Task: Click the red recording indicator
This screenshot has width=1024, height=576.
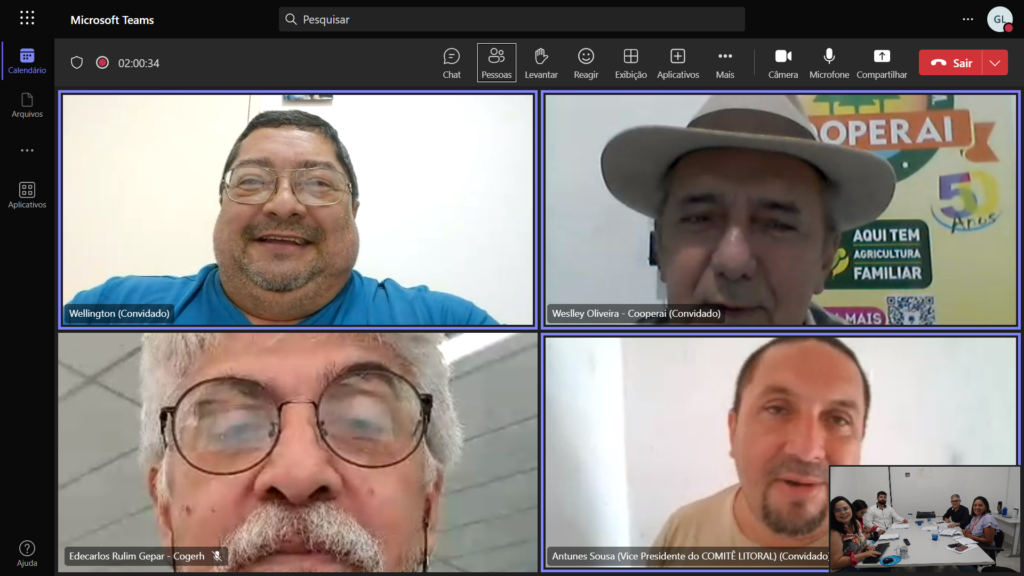Action: pos(102,63)
